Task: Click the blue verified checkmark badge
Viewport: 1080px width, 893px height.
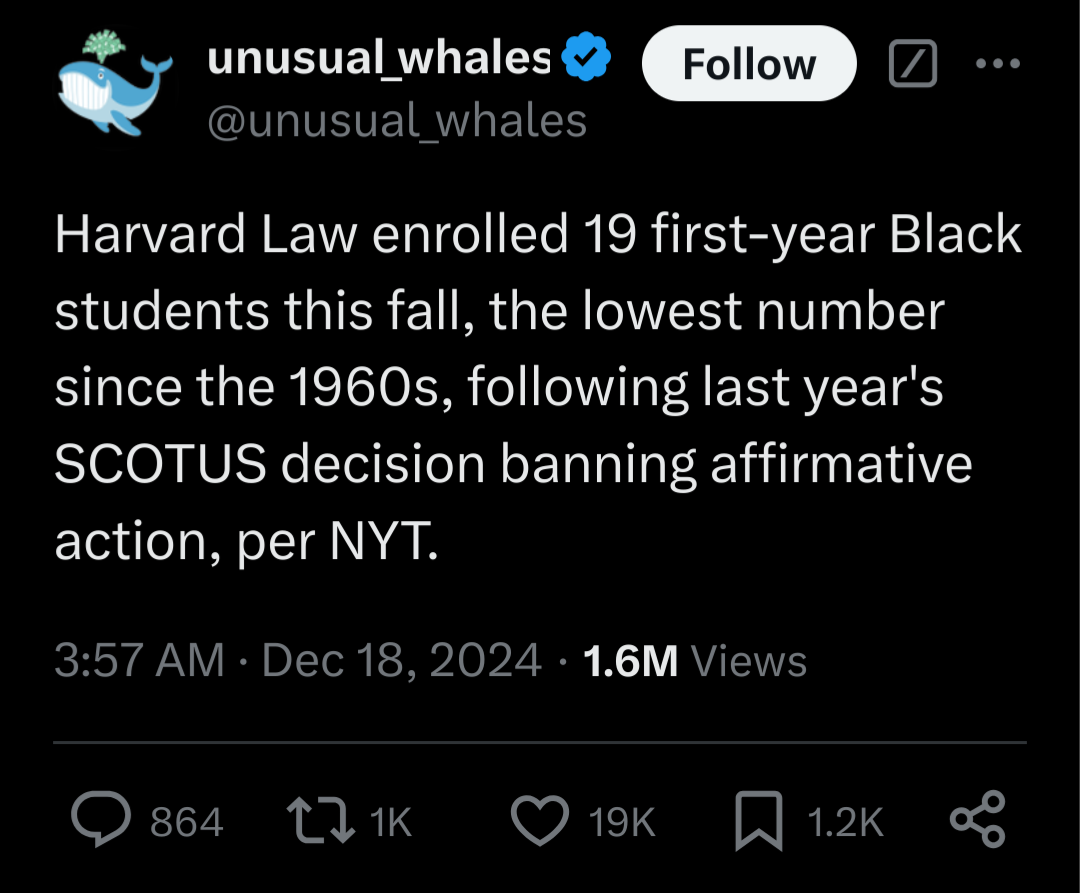Action: tap(588, 60)
